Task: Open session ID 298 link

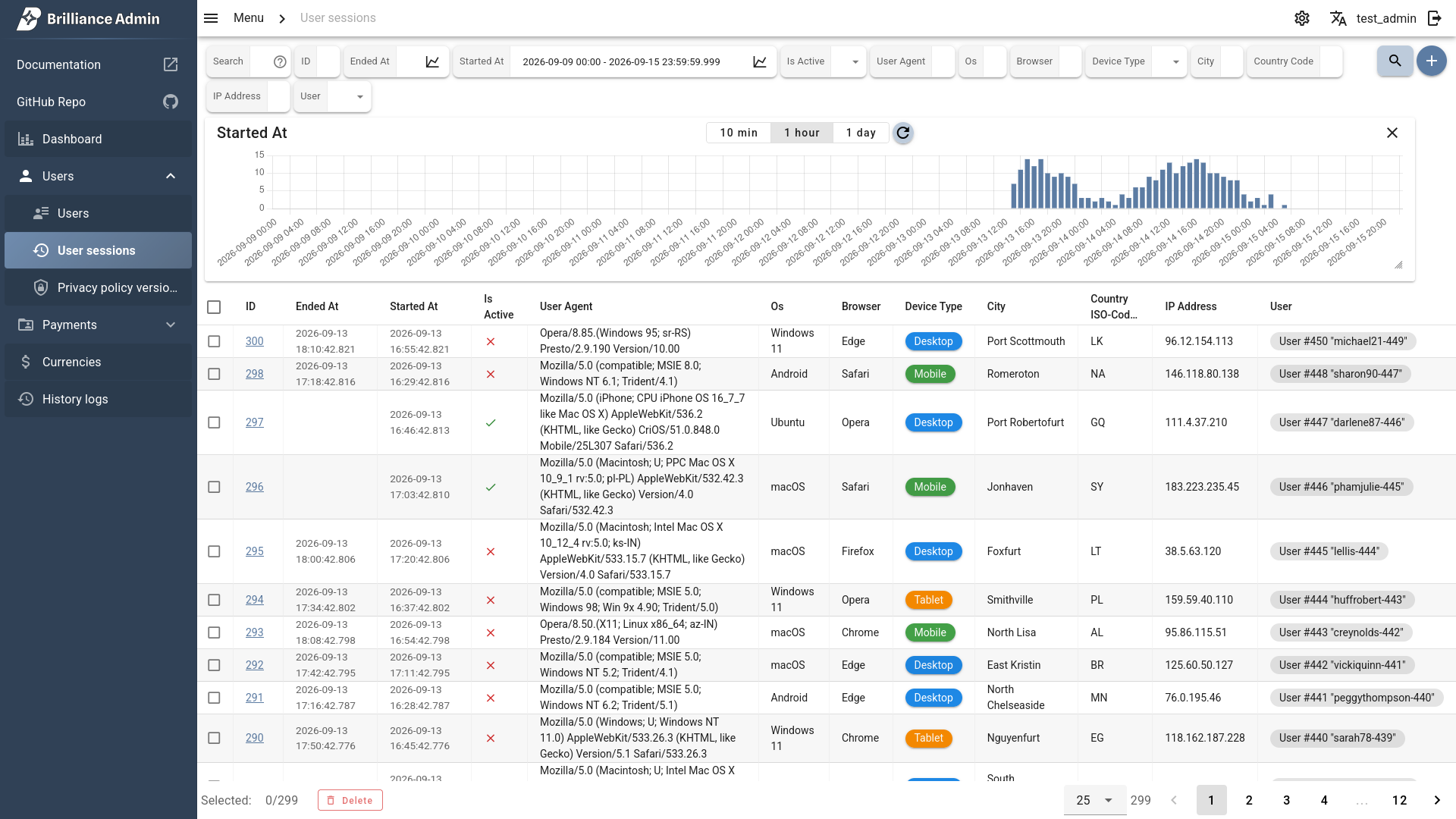Action: coord(255,374)
